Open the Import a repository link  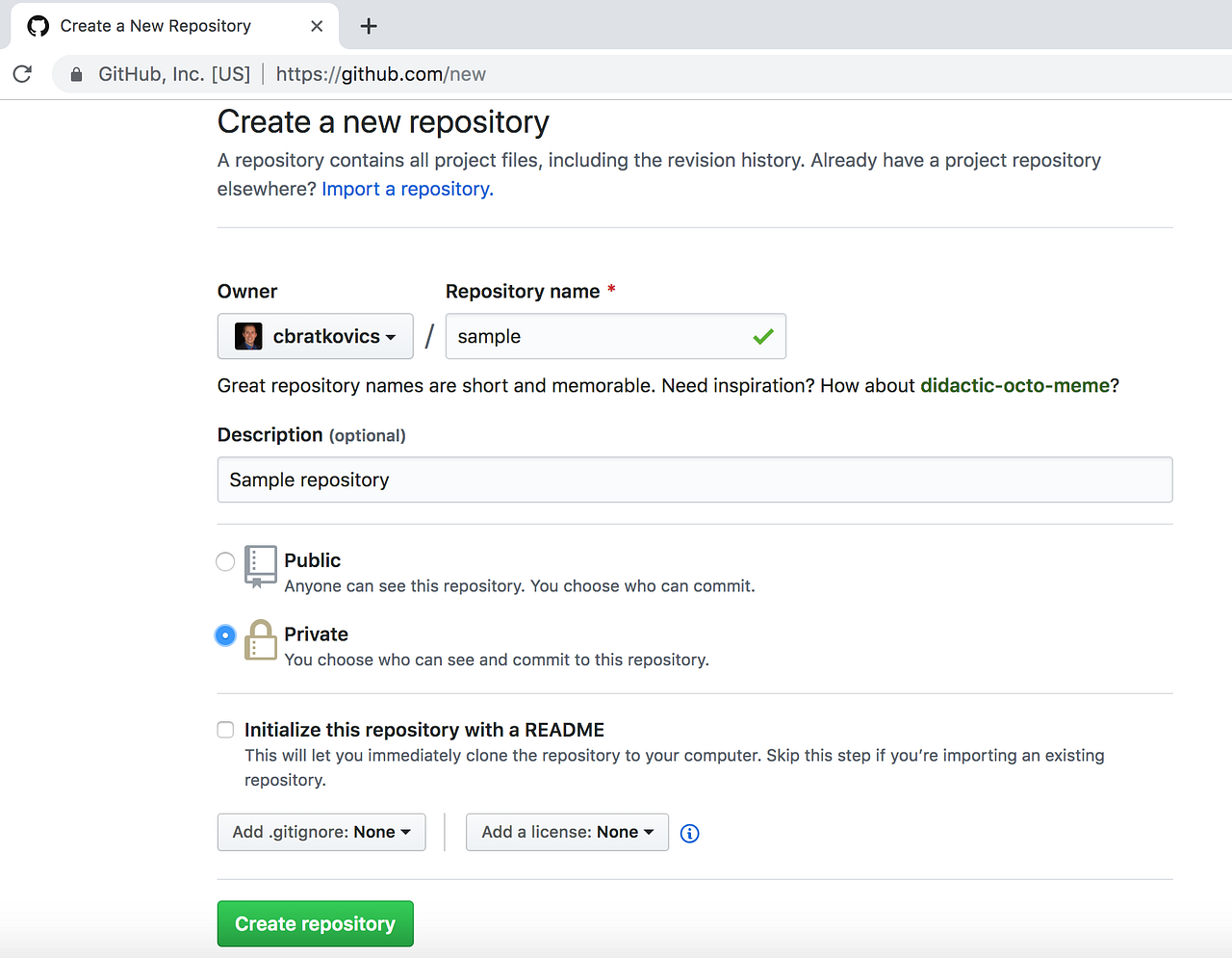coord(405,189)
